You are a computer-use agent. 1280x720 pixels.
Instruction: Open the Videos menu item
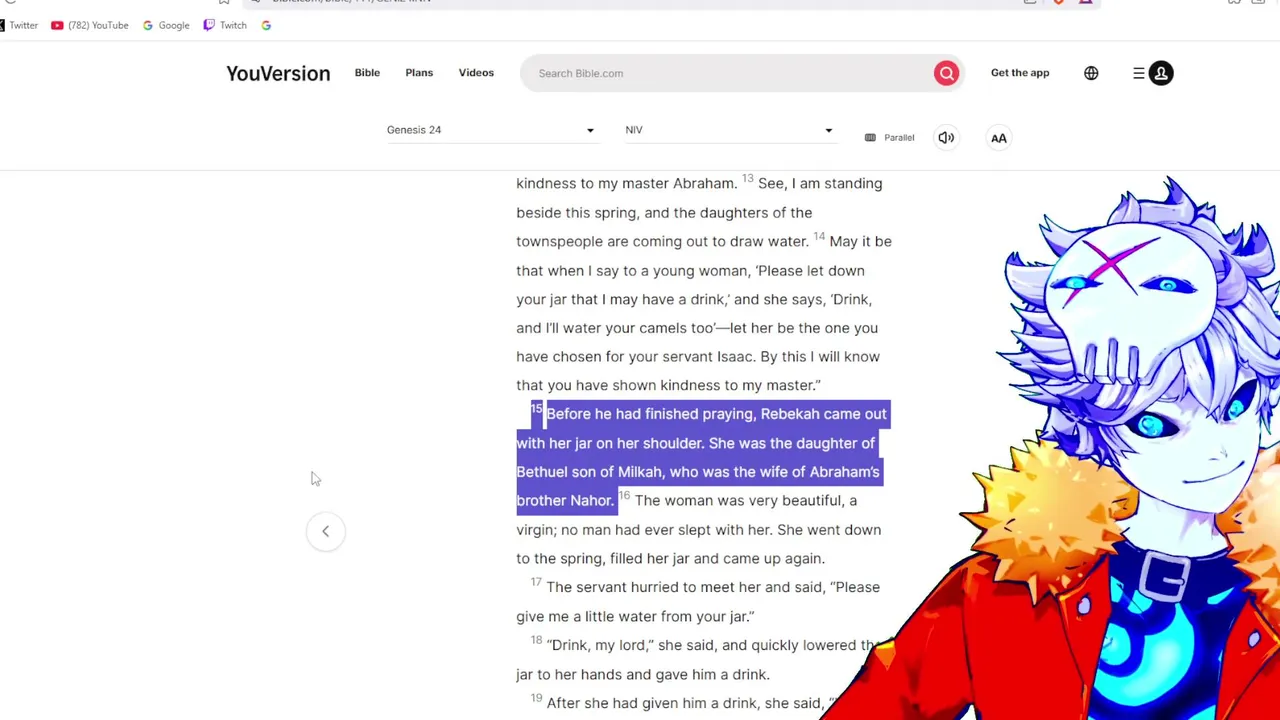pos(476,73)
